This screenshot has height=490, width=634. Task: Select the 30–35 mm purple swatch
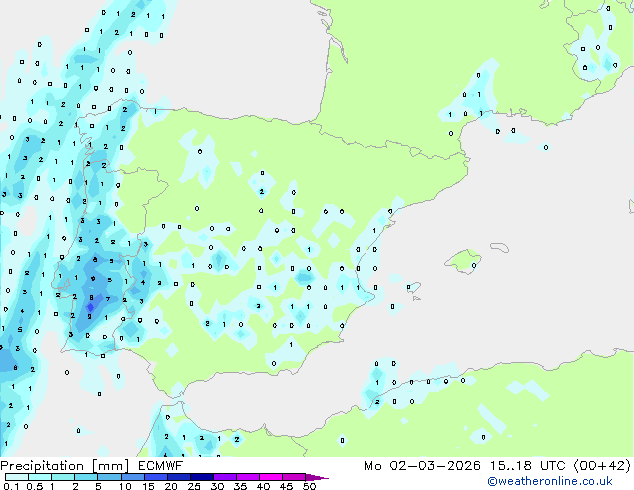[224, 477]
